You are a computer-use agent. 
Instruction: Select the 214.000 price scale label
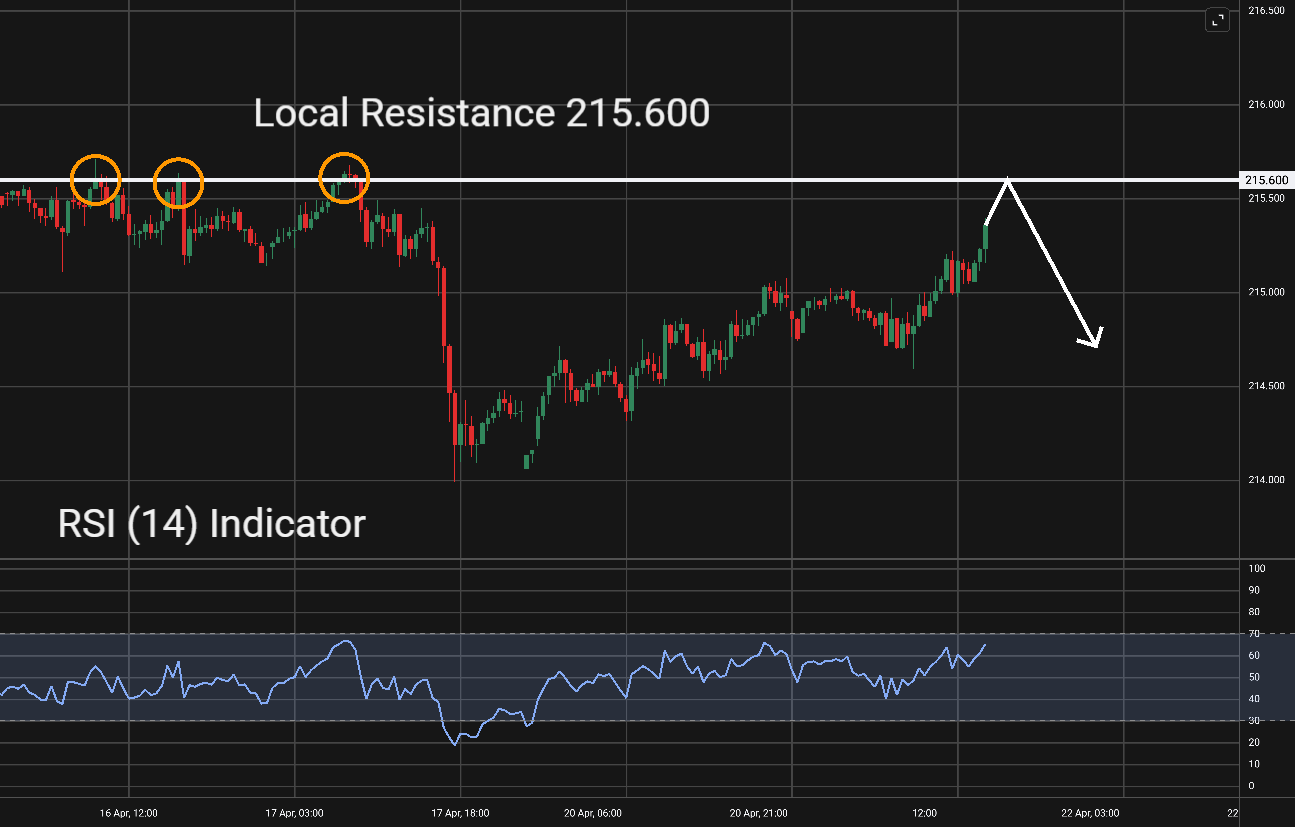tap(1266, 480)
